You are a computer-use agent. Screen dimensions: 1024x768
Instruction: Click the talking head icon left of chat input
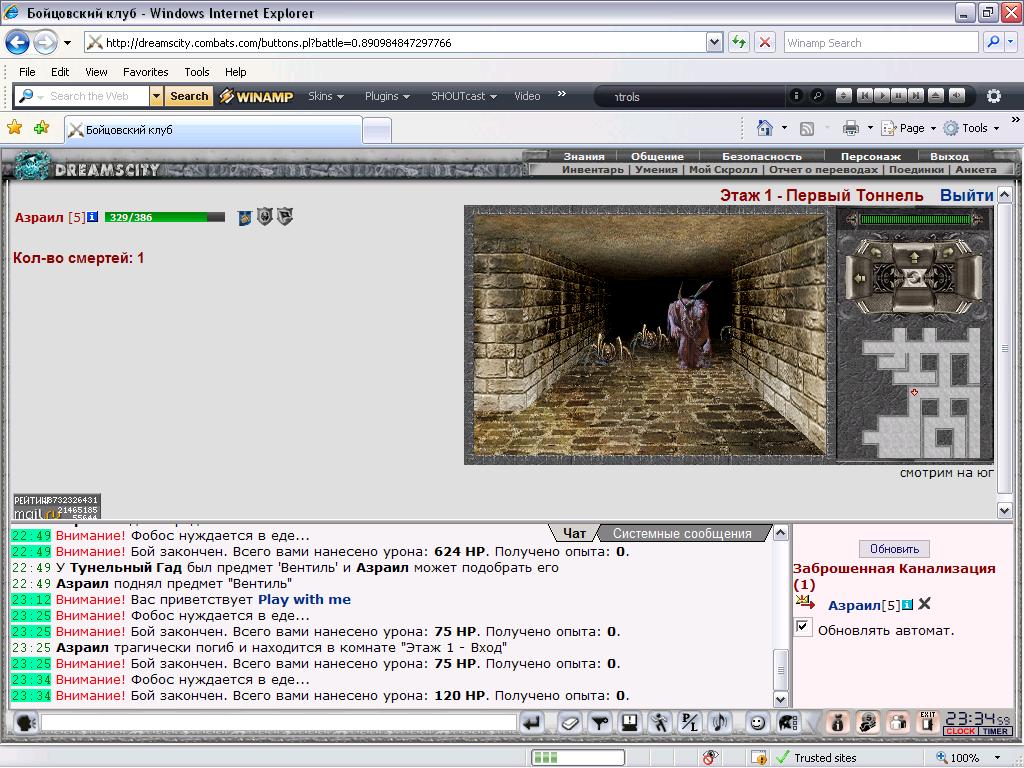(25, 723)
